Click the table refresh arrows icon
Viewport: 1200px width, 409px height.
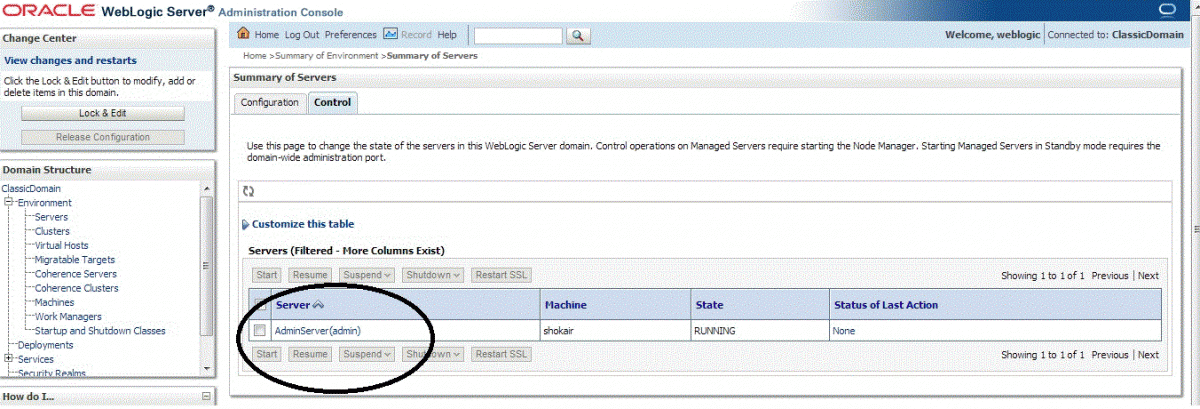point(249,191)
